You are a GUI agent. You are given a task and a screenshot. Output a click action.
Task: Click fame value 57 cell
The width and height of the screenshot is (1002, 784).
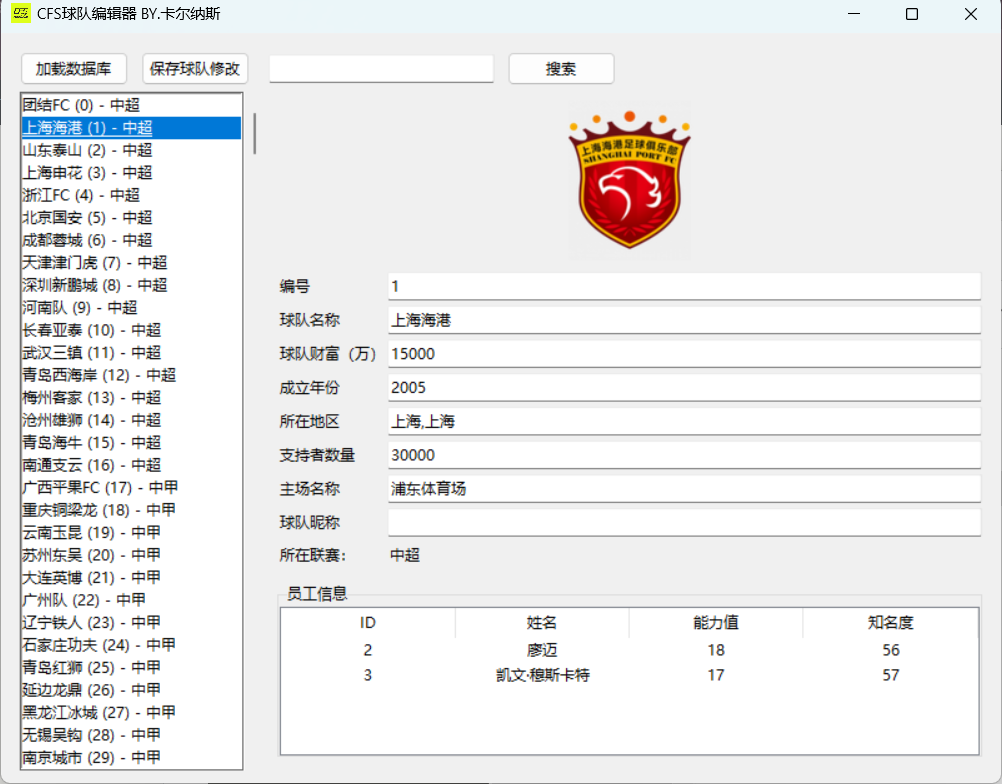891,675
